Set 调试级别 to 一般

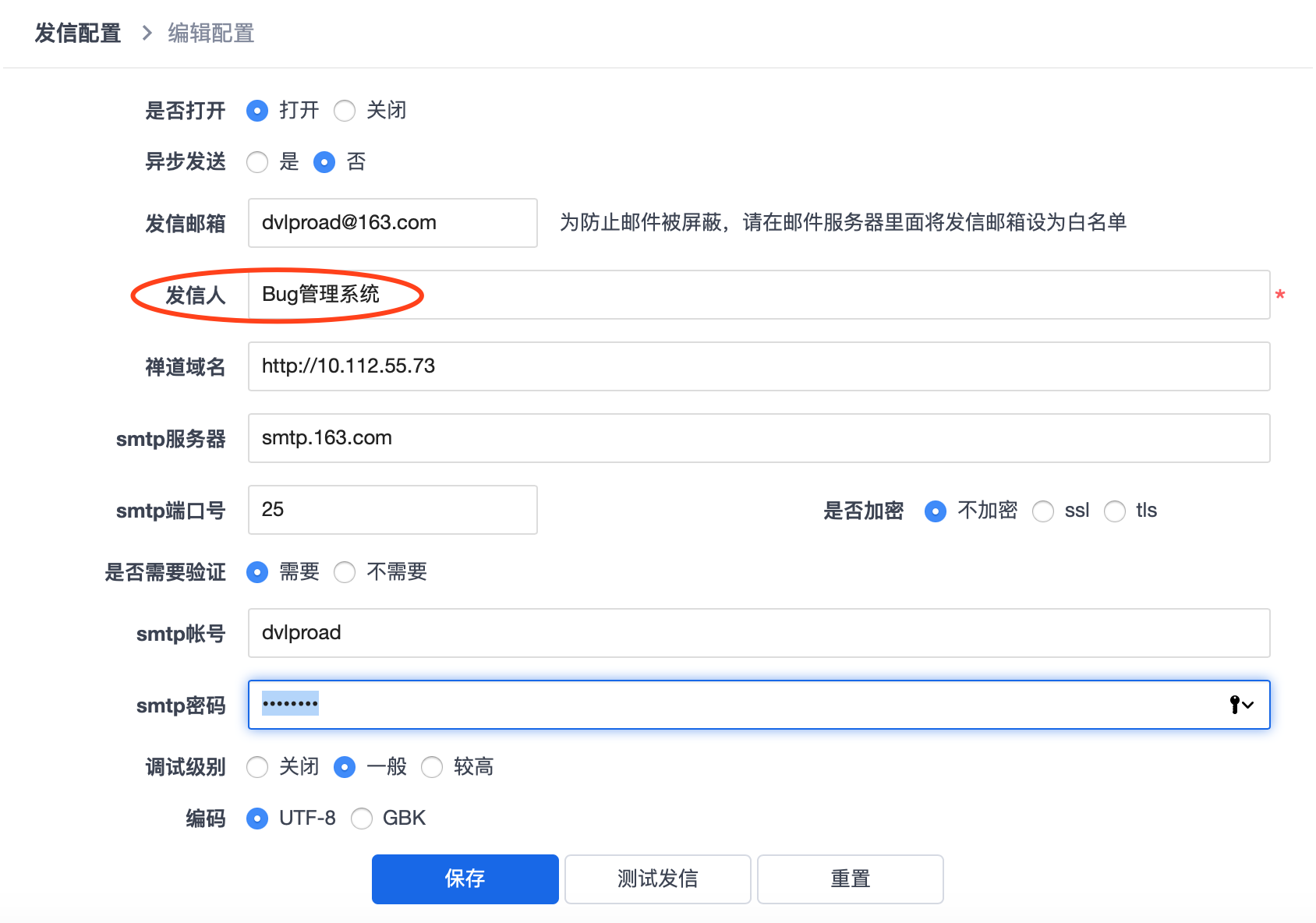pyautogui.click(x=345, y=767)
